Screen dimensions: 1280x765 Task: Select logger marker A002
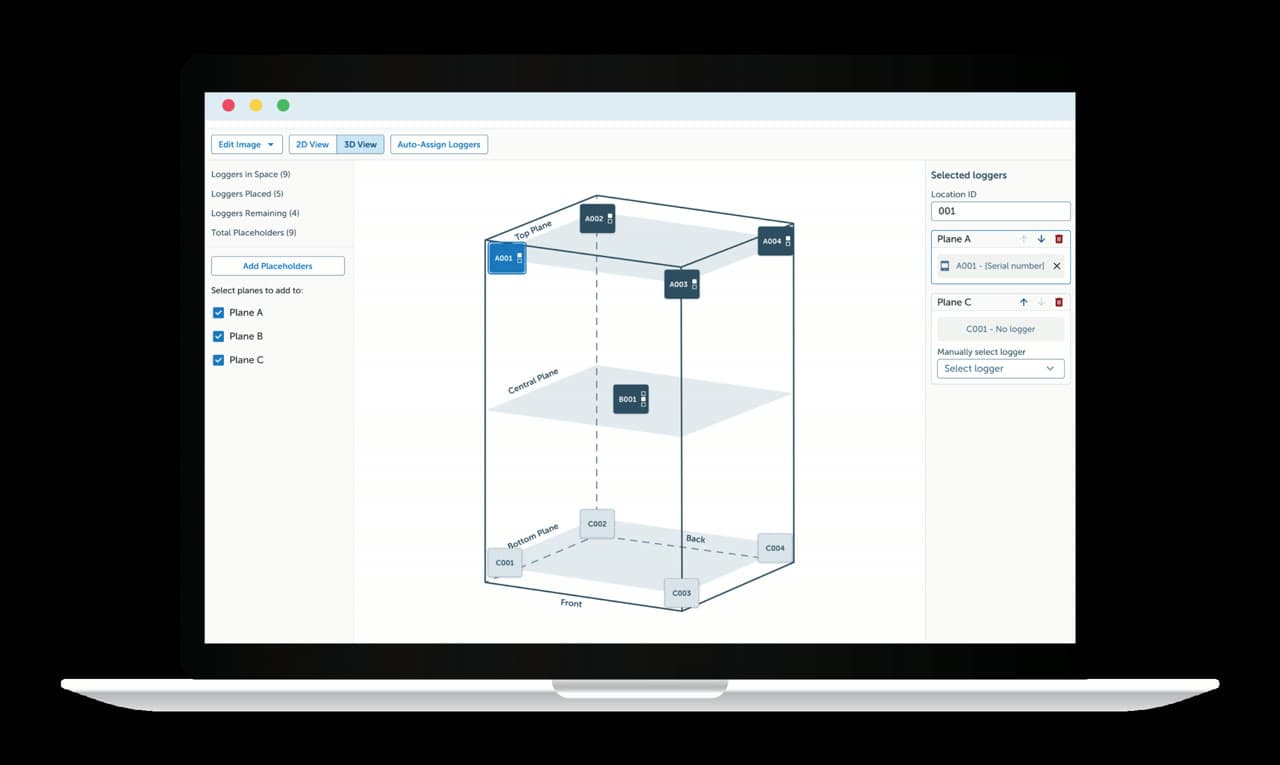pyautogui.click(x=596, y=218)
